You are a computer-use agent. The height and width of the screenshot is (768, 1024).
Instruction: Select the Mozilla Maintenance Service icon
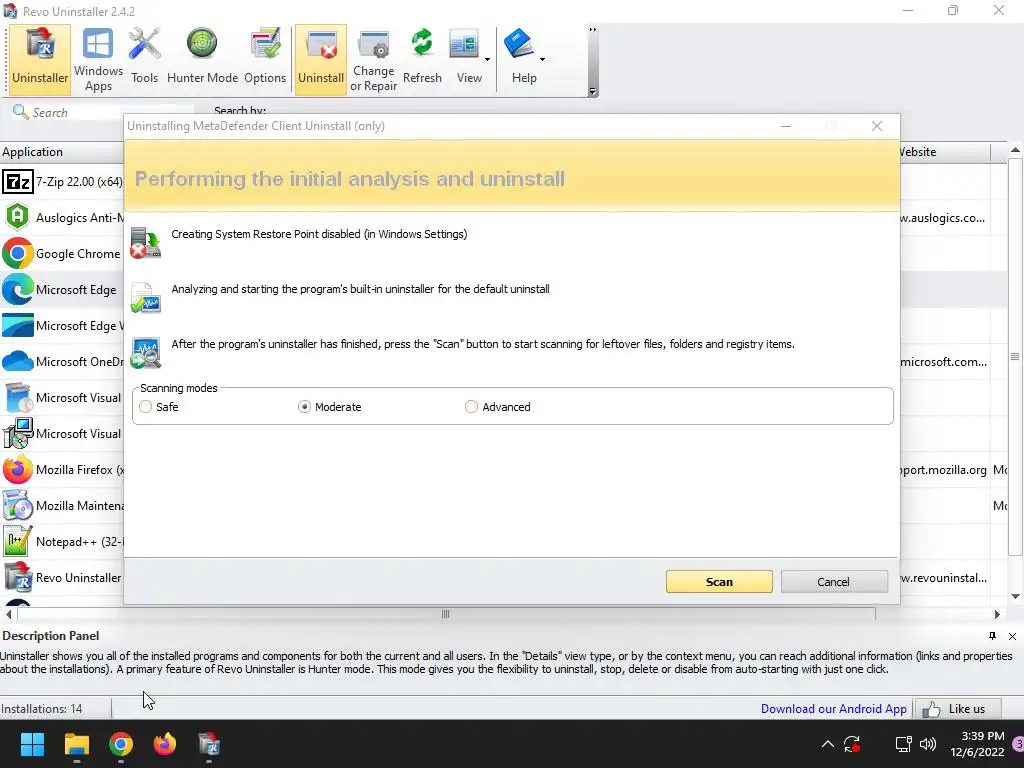[x=18, y=505]
